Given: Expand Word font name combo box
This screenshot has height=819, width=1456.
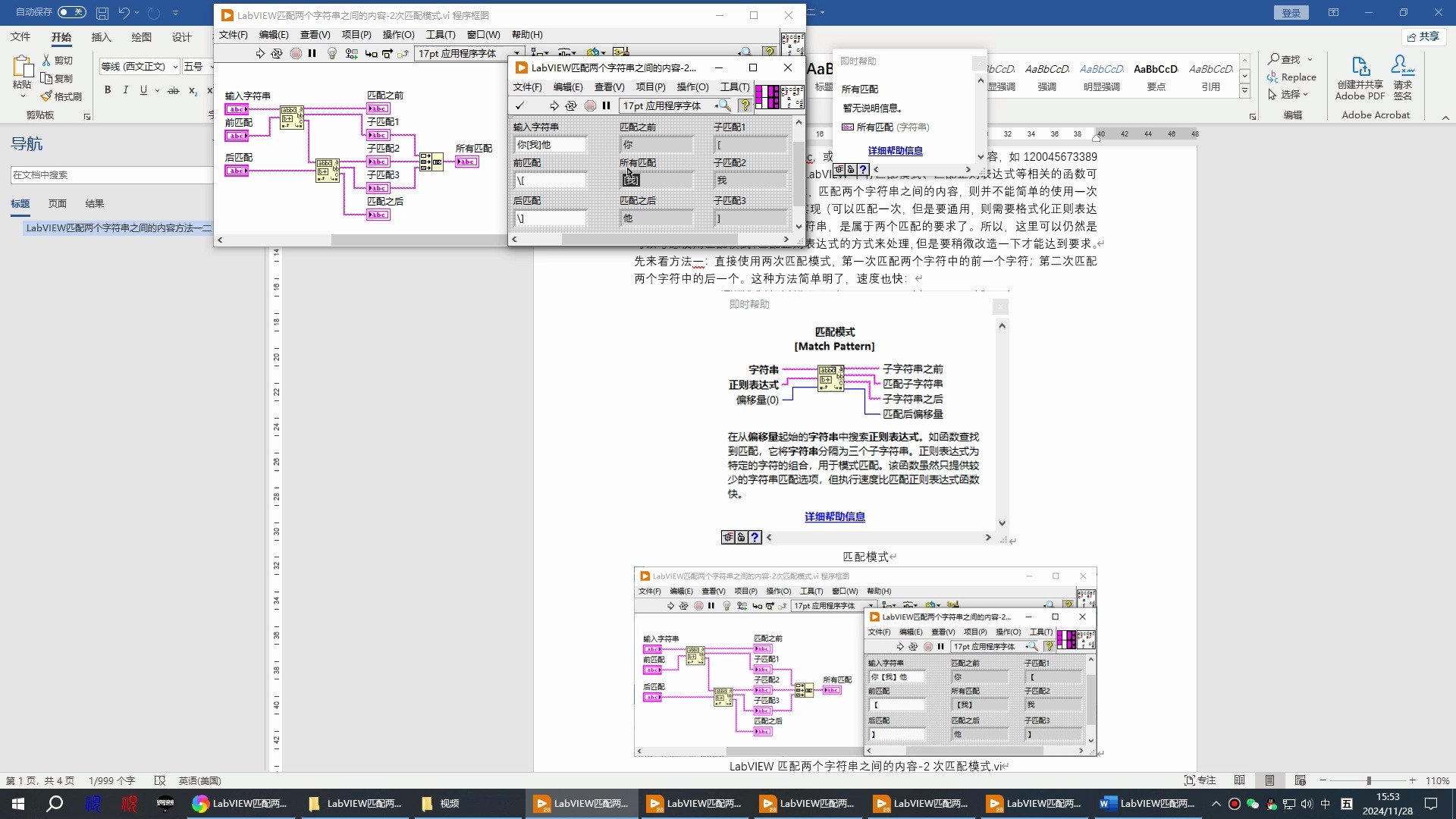Looking at the screenshot, I should pos(175,67).
